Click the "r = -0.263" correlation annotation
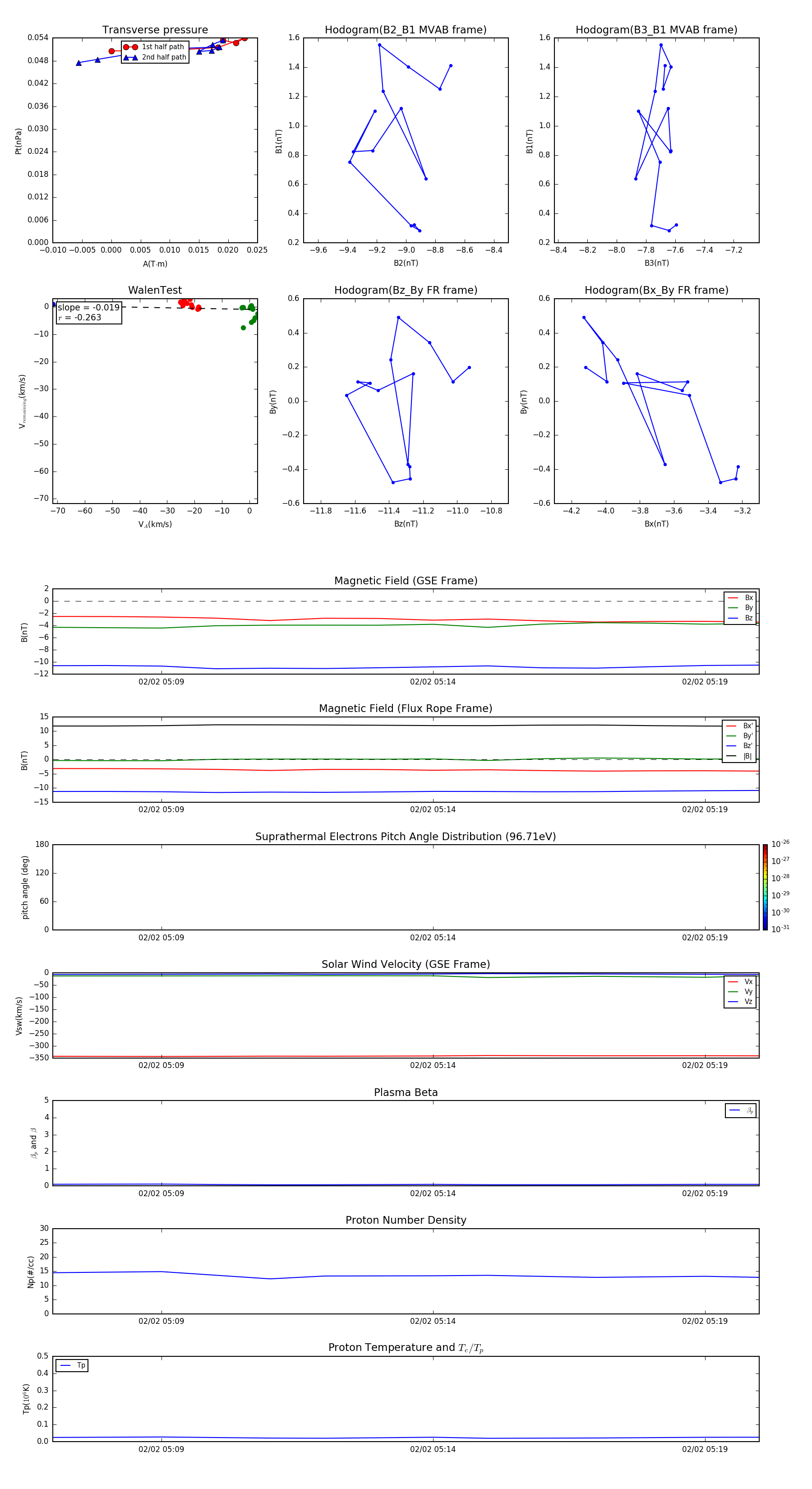Screen dimensions: 812x1489 [80, 317]
